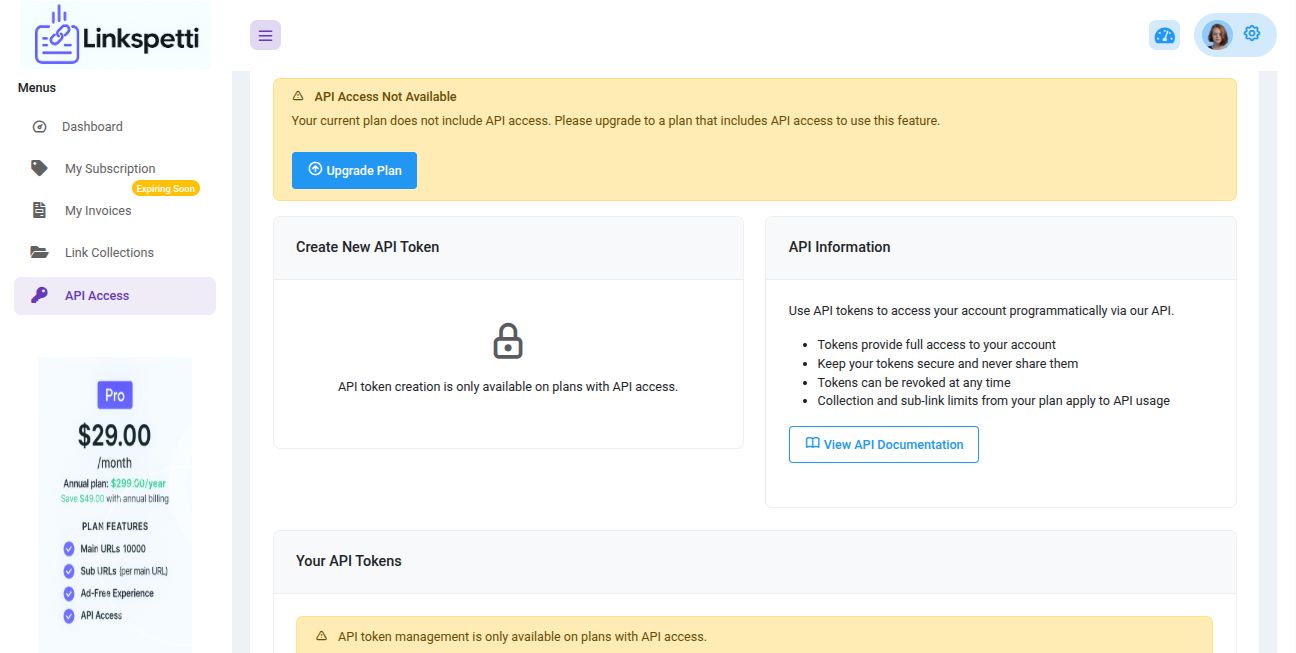Toggle the sidebar hamburger menu
The height and width of the screenshot is (653, 1296).
[265, 35]
